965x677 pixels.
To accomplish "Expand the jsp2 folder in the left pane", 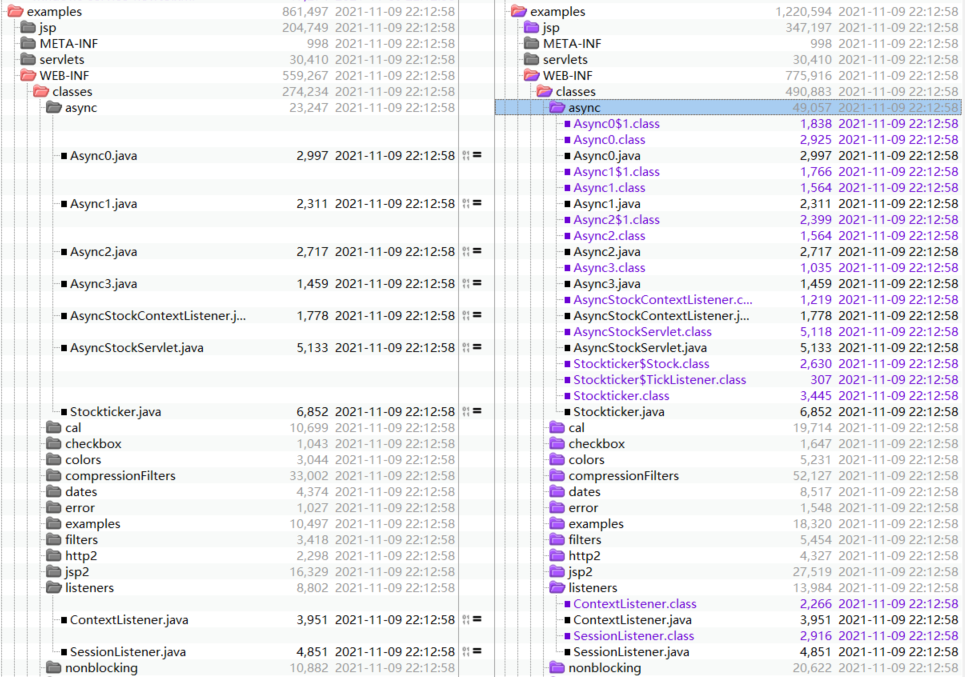I will (x=54, y=572).
